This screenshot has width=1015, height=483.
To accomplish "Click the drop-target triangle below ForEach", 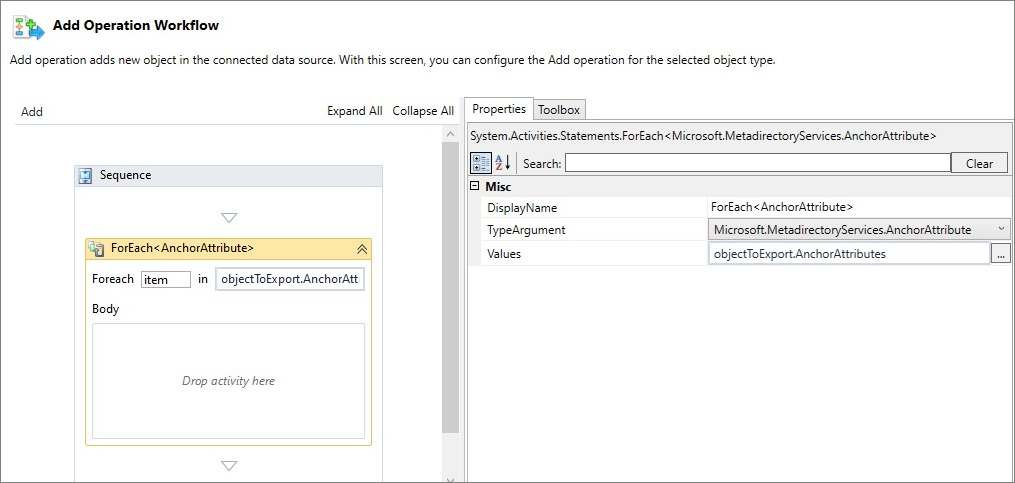I will (x=229, y=465).
